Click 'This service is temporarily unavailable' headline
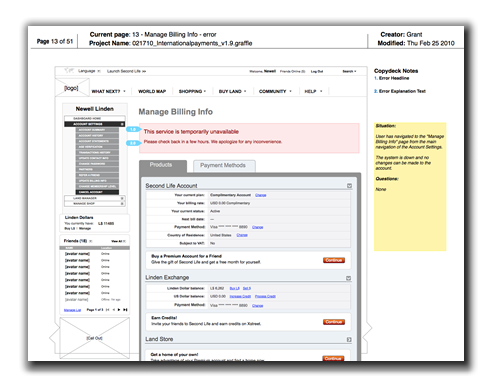 [x=191, y=131]
